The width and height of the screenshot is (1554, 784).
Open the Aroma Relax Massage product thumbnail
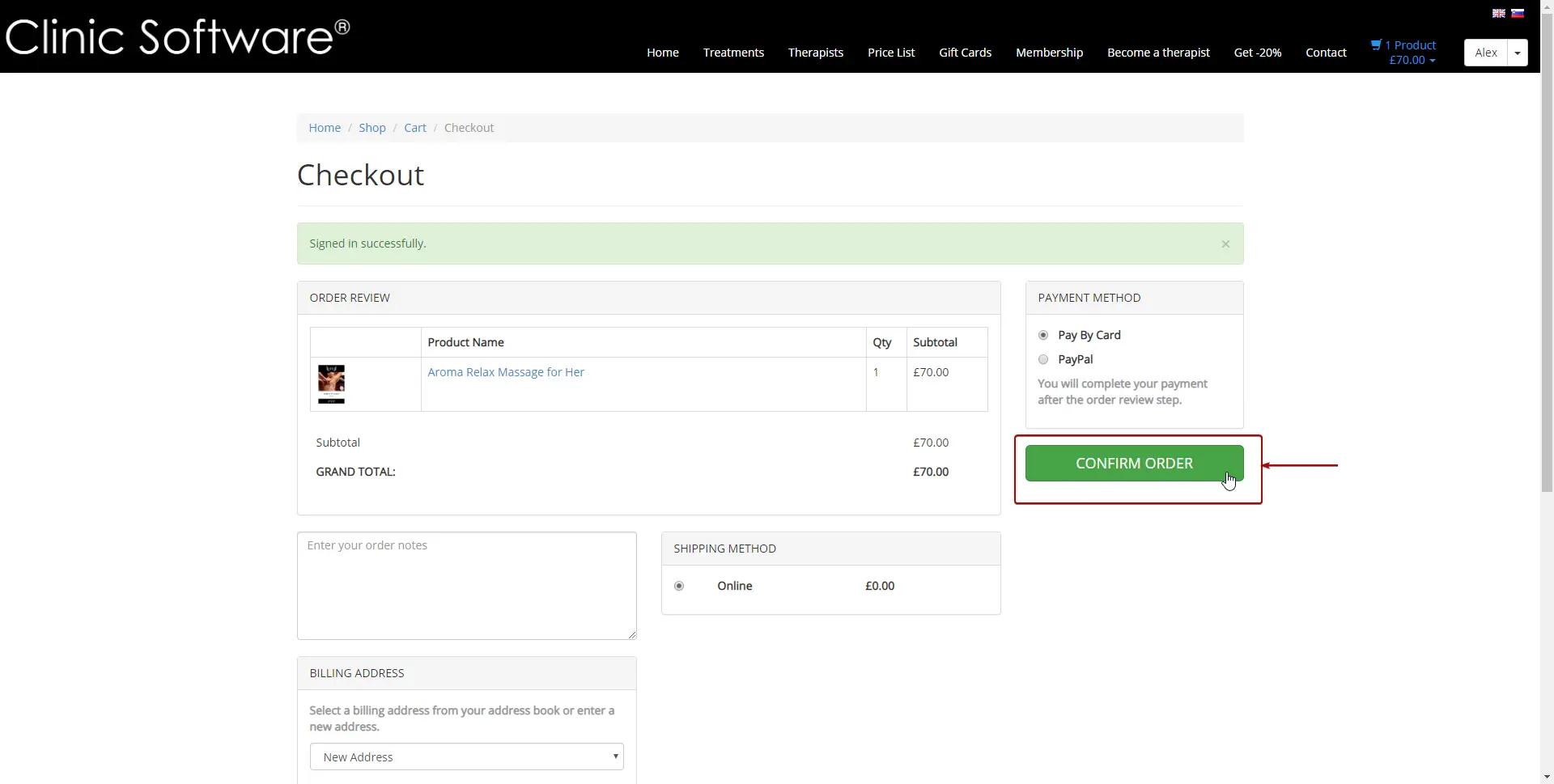331,384
